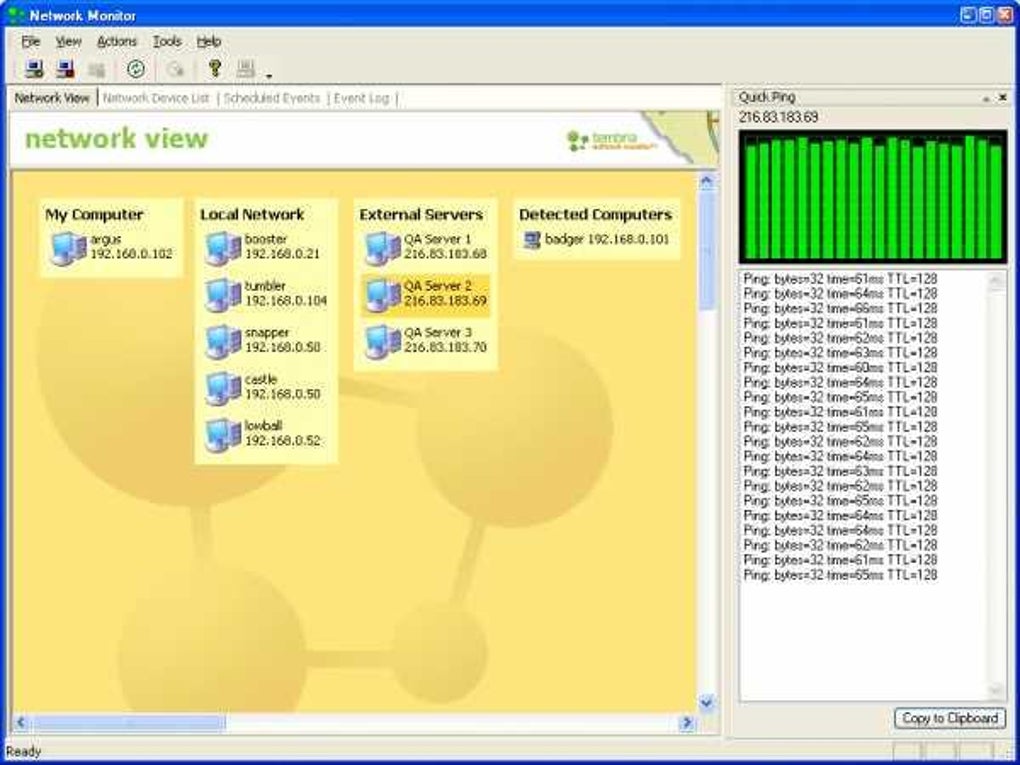This screenshot has height=765, width=1020.
Task: Click the snapper label text
Action: point(267,332)
